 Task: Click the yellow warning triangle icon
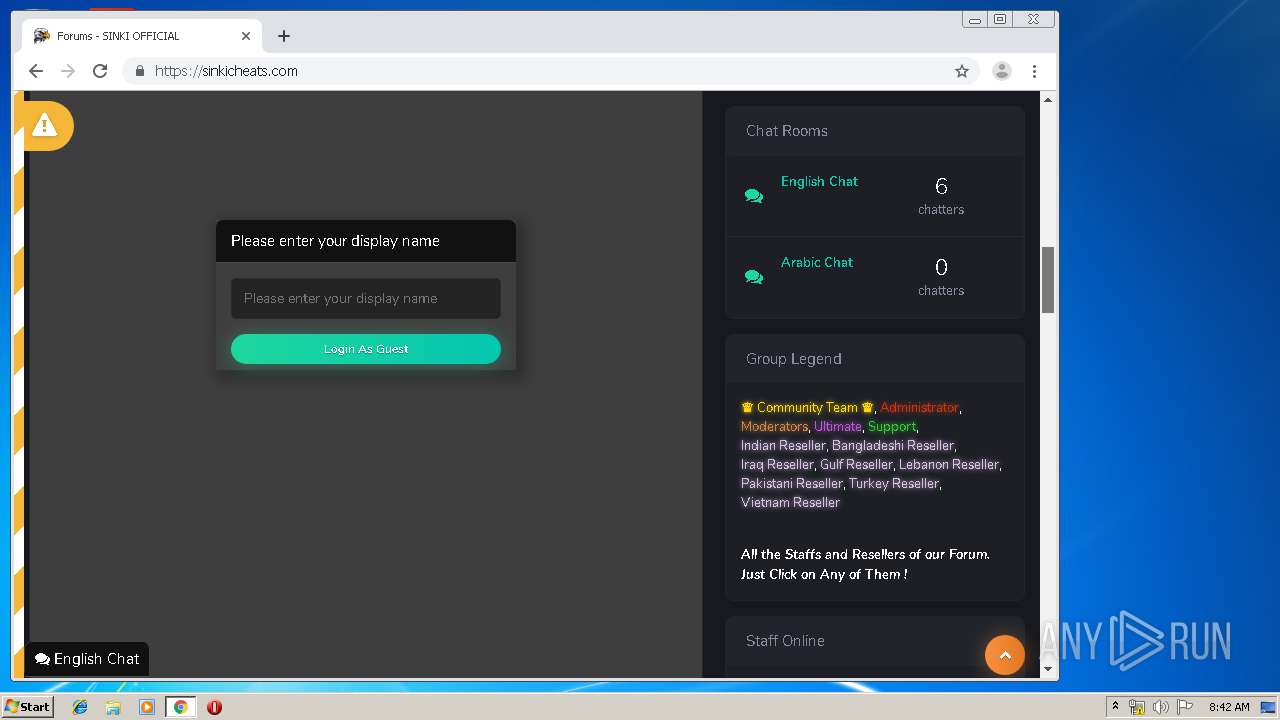44,125
